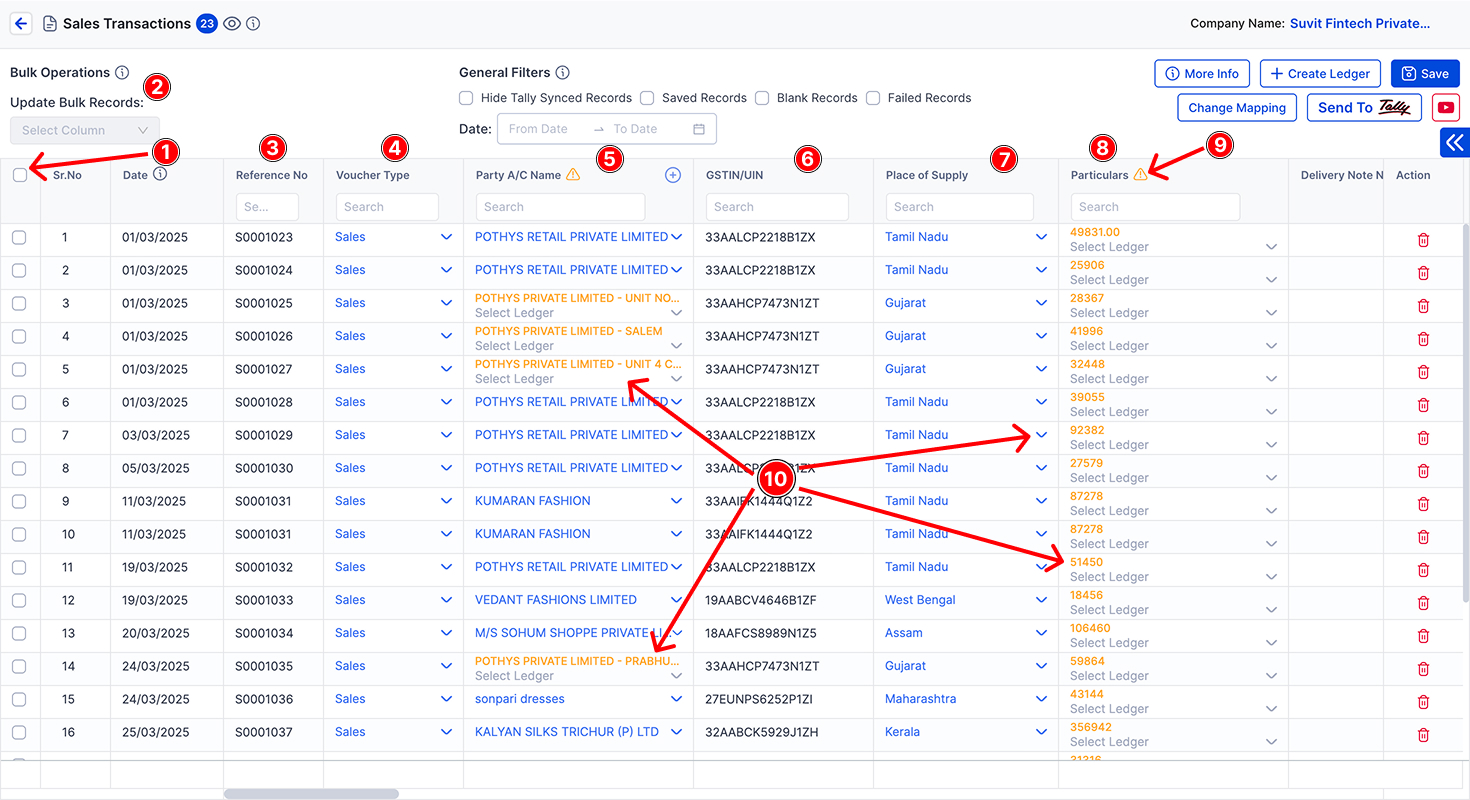
Task: Click the Particulars column warning icon
Action: tap(1140, 175)
